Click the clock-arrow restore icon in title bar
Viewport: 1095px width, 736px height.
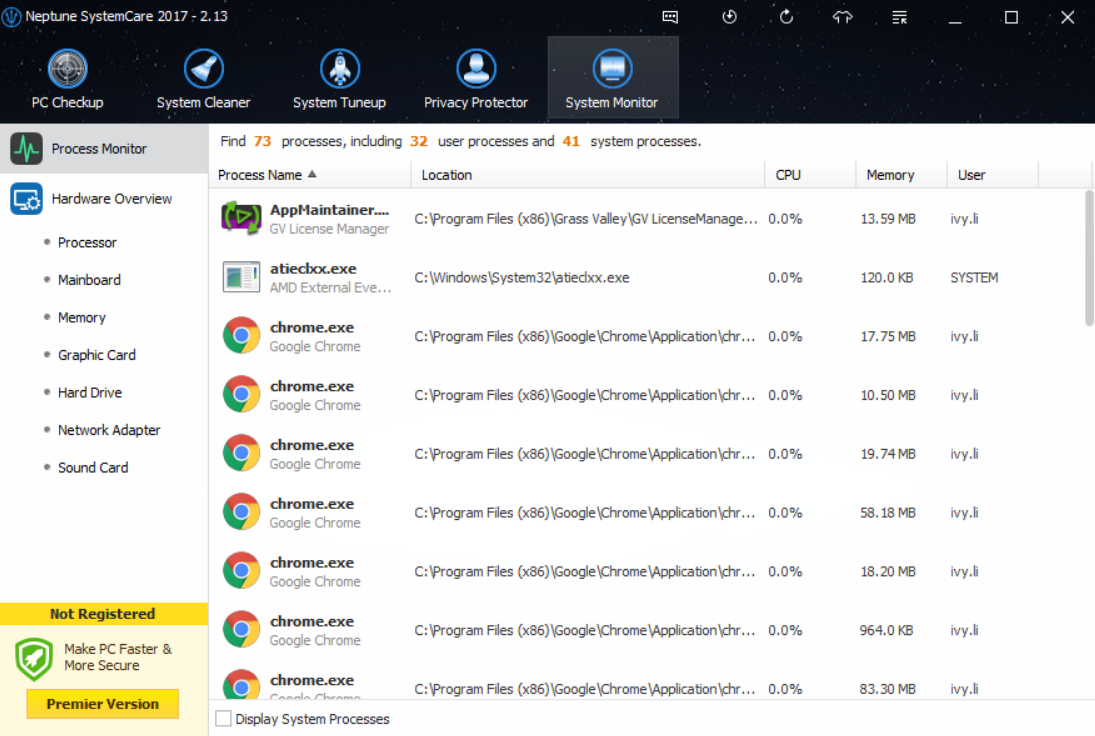729,17
